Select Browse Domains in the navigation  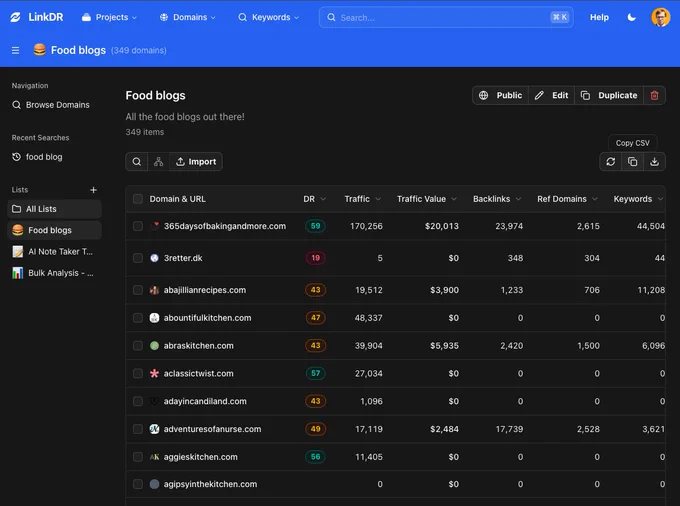[51, 105]
